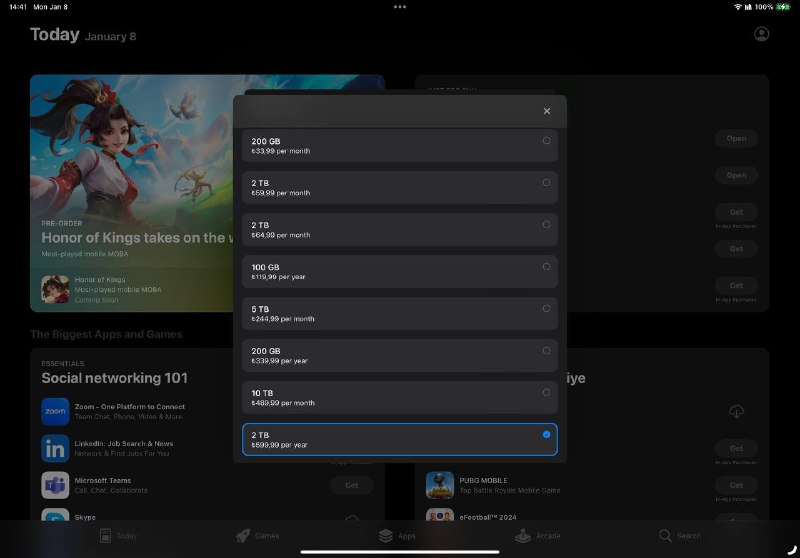Tap the eFootball 2024 app icon
Image resolution: width=800 pixels, height=558 pixels.
click(440, 515)
